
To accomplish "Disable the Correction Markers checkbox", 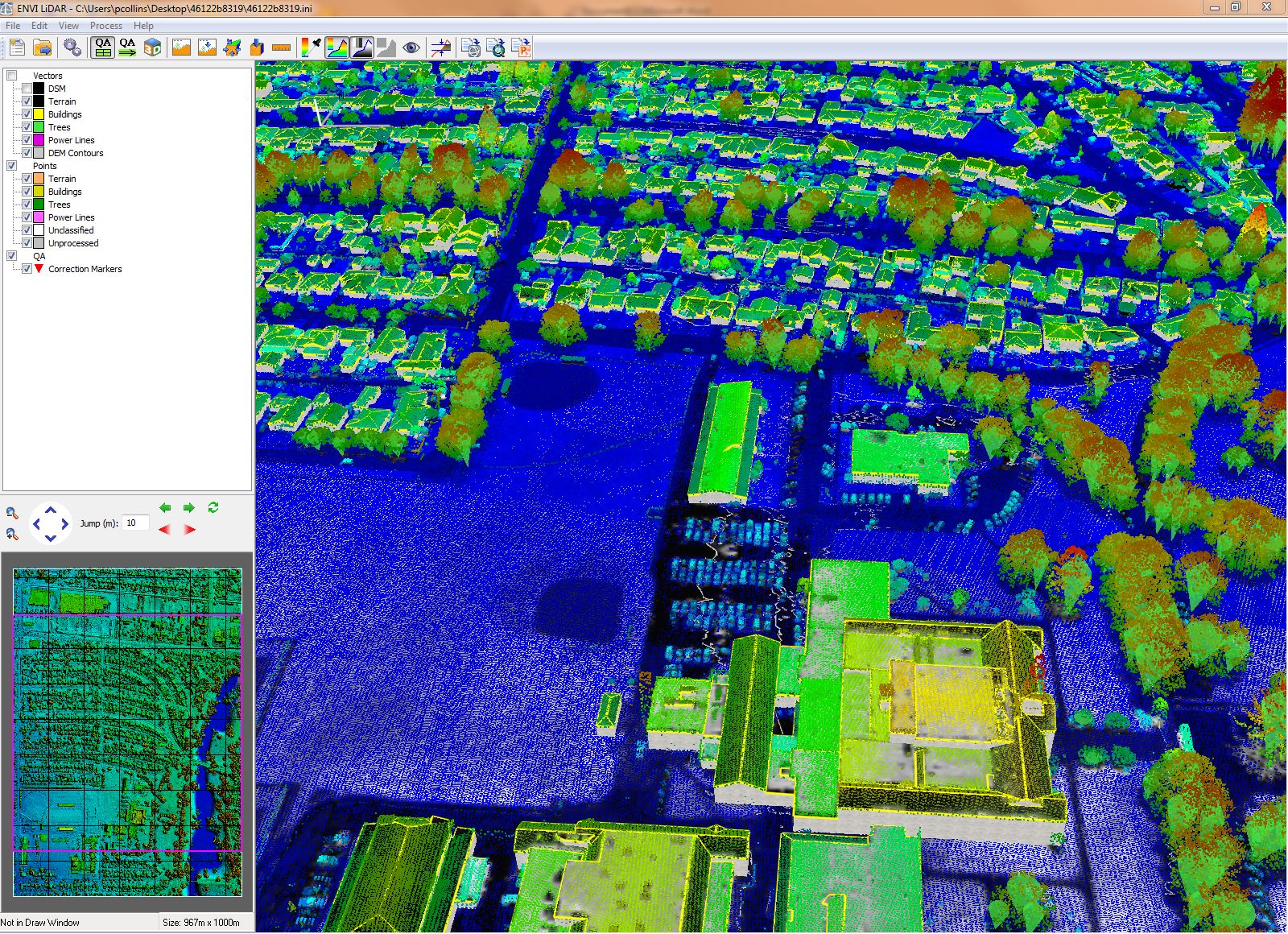I will click(x=27, y=269).
